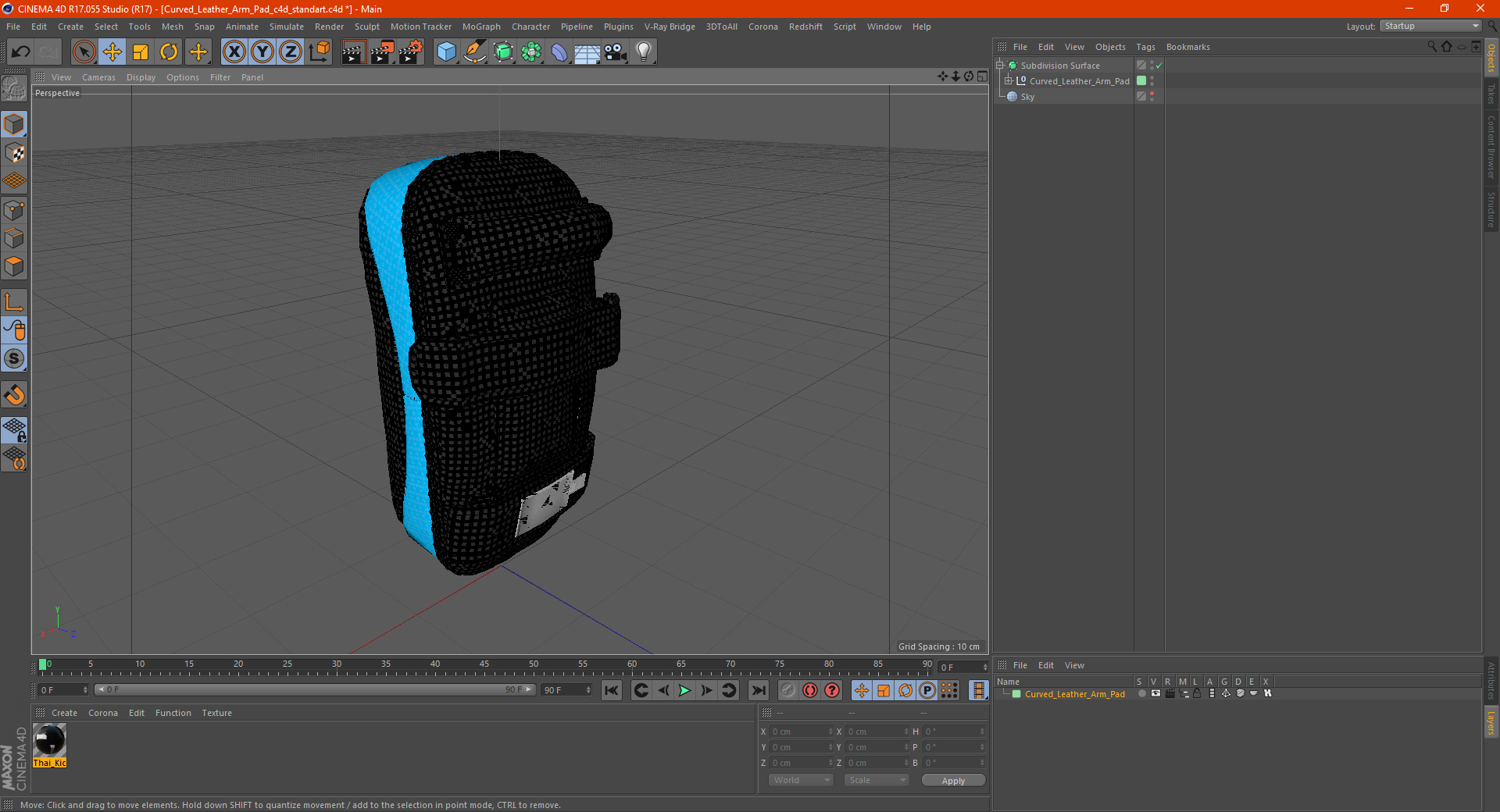Toggle coordinate system icon
Screen dimensions: 1500x812
pyautogui.click(x=320, y=52)
